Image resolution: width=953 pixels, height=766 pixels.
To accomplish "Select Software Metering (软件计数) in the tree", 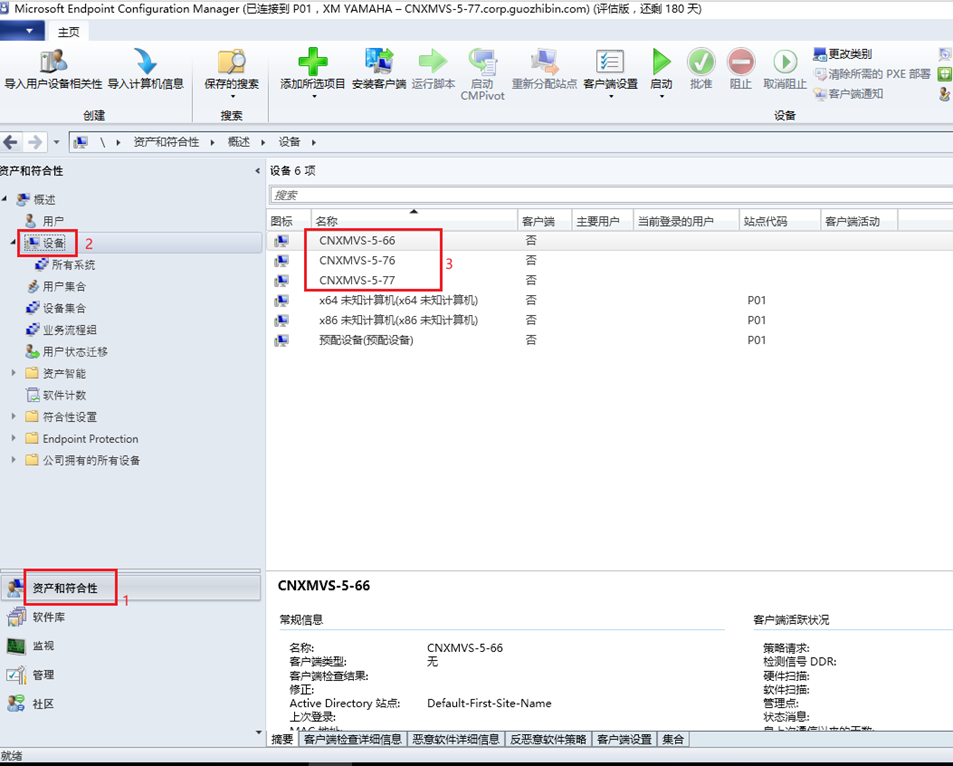I will click(x=64, y=395).
